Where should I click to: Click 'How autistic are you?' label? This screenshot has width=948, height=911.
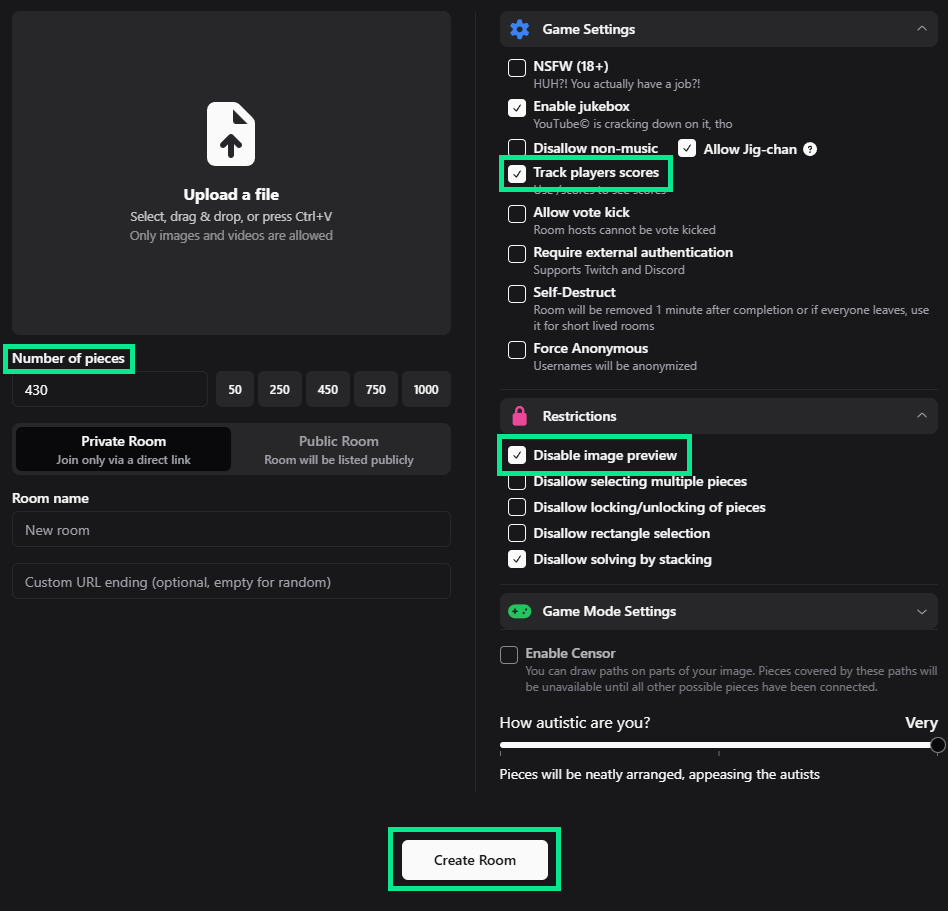click(x=574, y=722)
